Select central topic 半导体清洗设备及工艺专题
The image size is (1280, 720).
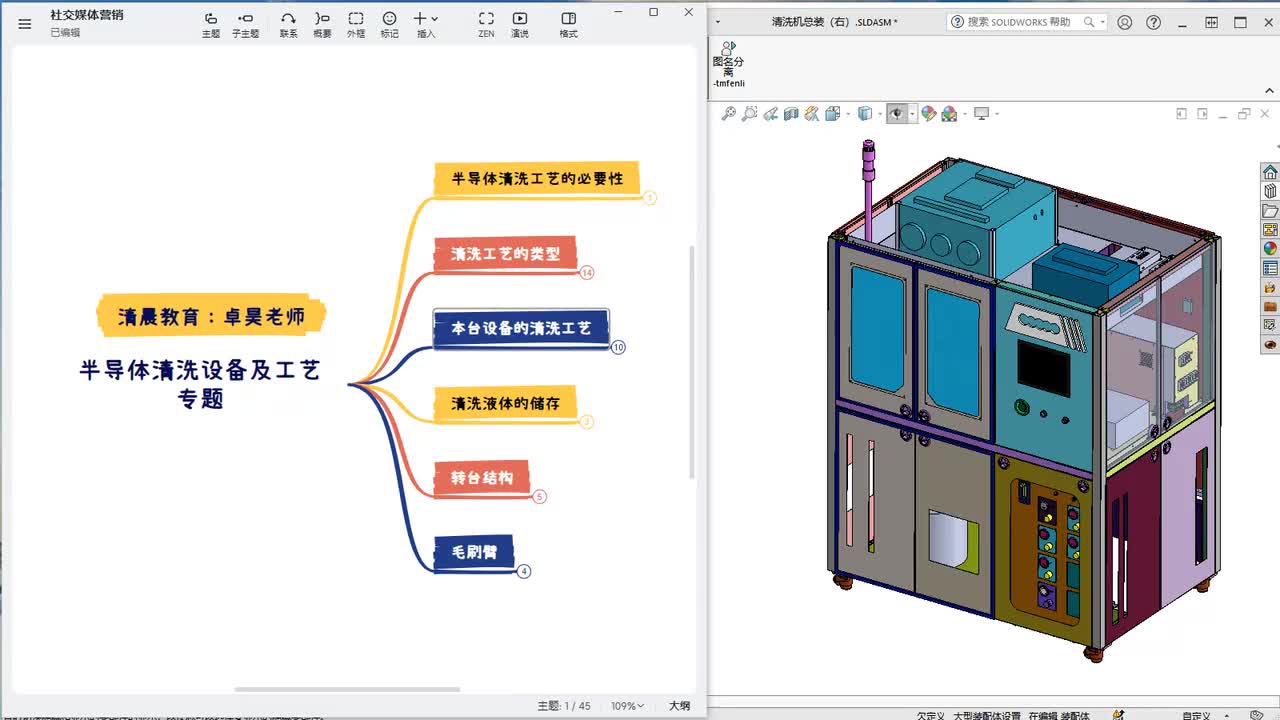tap(200, 384)
